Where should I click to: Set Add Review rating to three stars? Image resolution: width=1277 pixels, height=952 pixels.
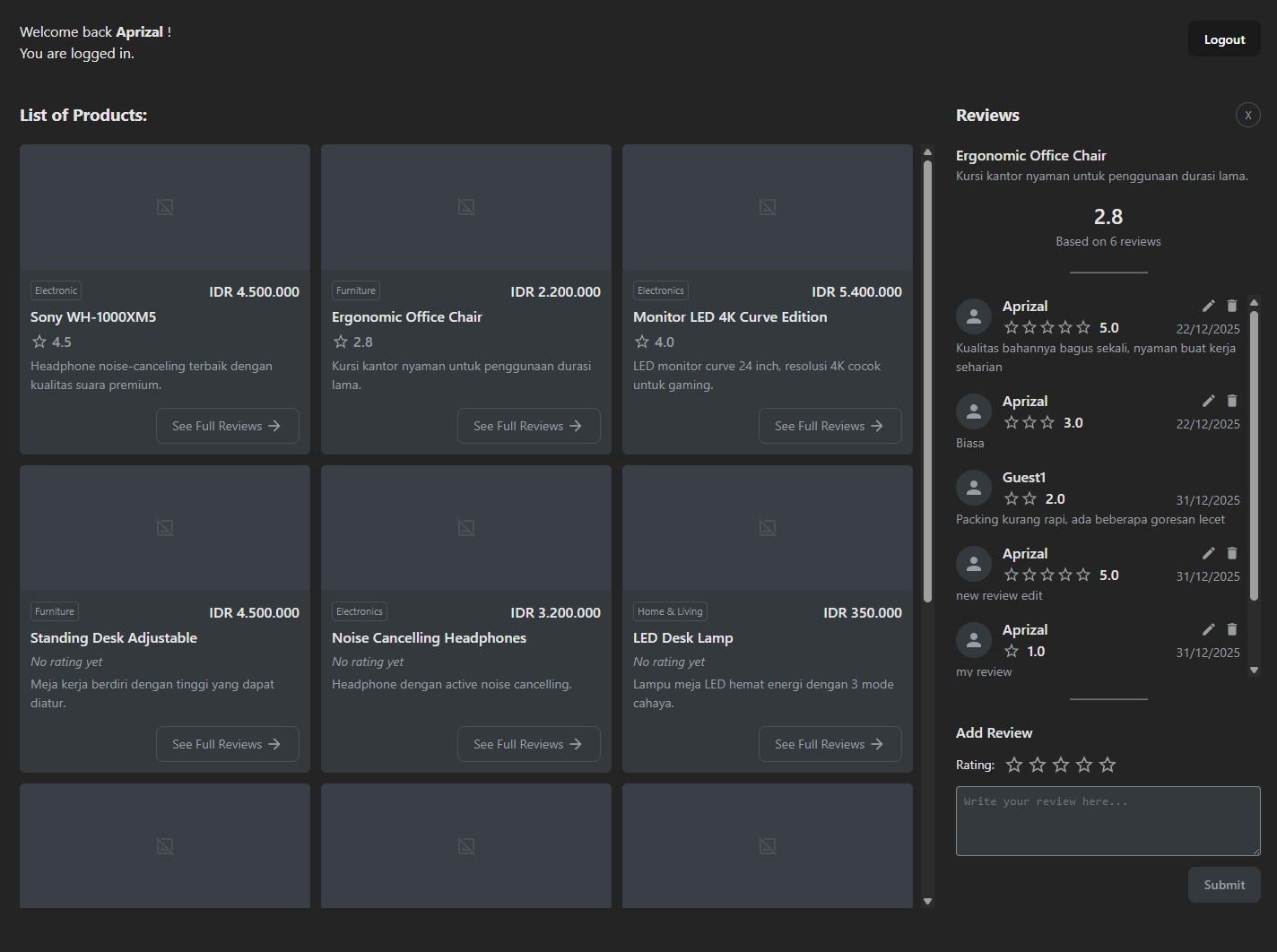click(x=1061, y=765)
